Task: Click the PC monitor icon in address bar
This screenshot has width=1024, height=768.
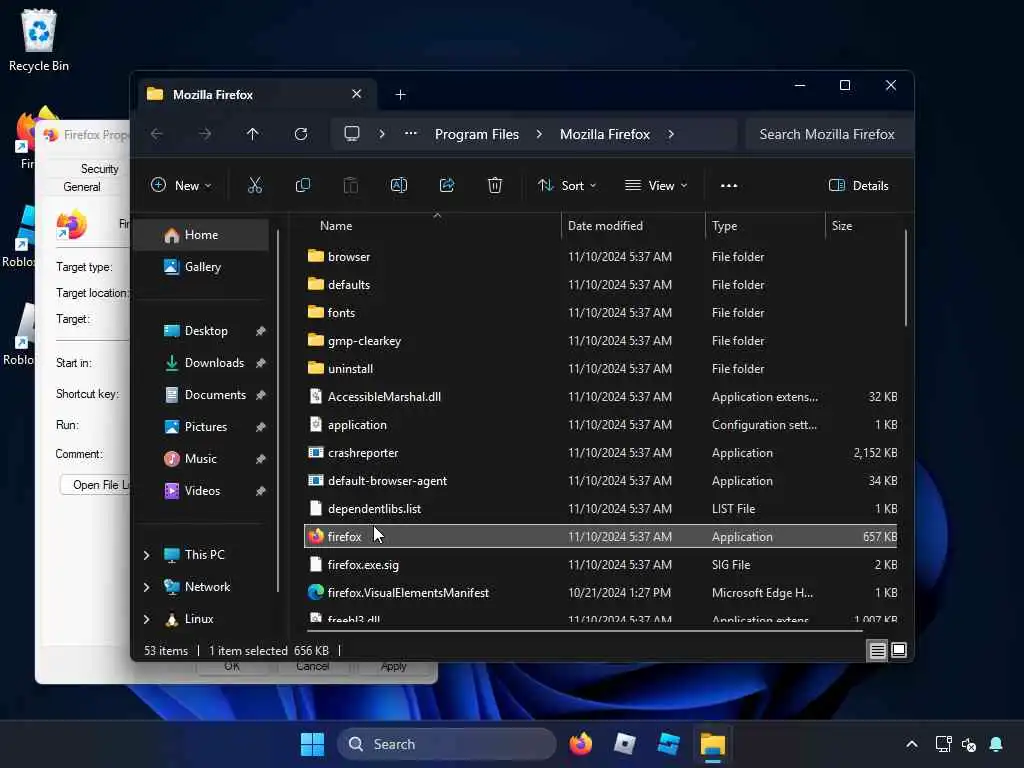Action: click(x=352, y=134)
